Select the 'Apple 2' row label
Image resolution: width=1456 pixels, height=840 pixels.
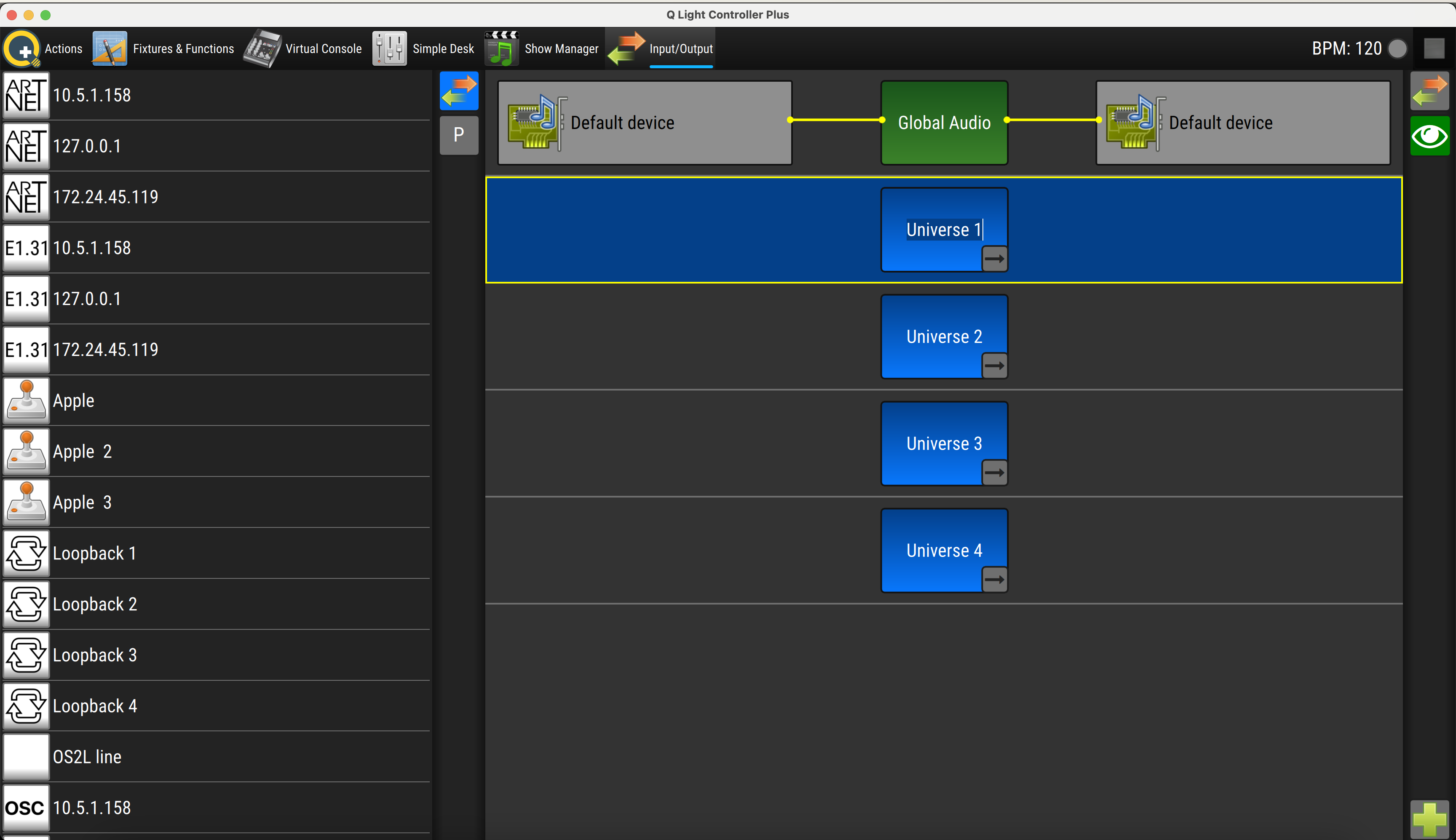tap(83, 451)
